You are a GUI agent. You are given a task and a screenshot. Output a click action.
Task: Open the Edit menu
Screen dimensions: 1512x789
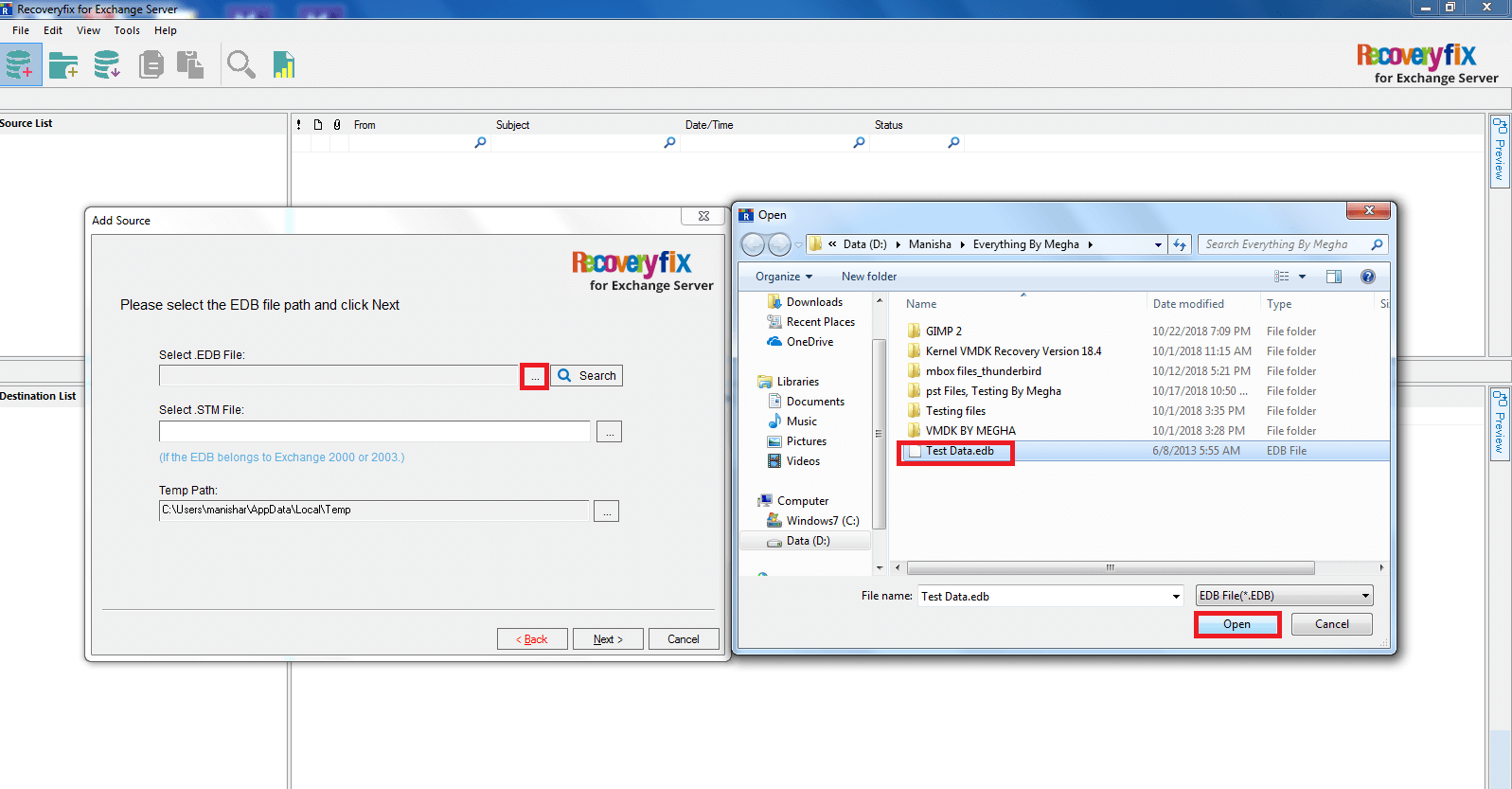[53, 30]
